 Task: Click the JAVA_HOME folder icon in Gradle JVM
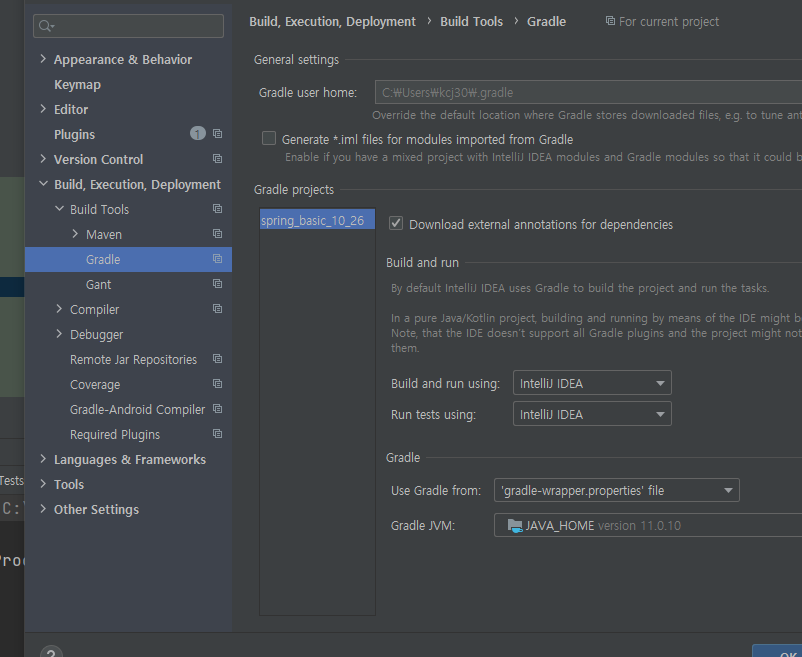515,526
